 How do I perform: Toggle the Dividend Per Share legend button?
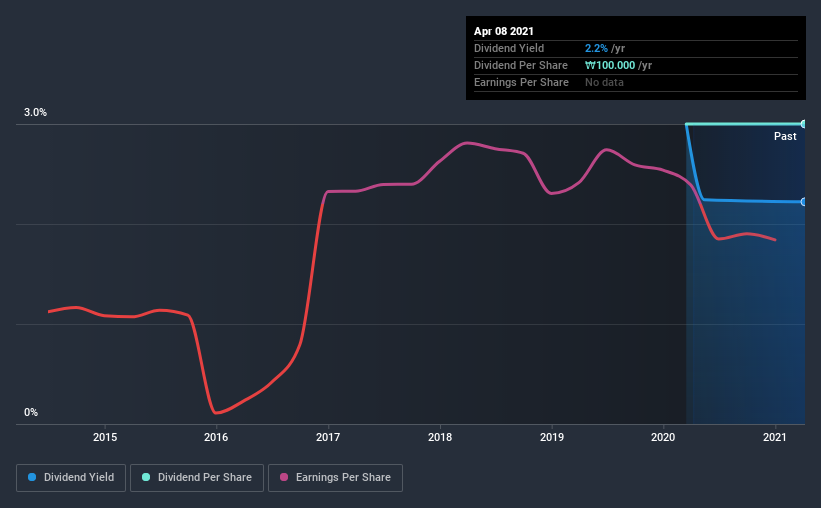197,478
